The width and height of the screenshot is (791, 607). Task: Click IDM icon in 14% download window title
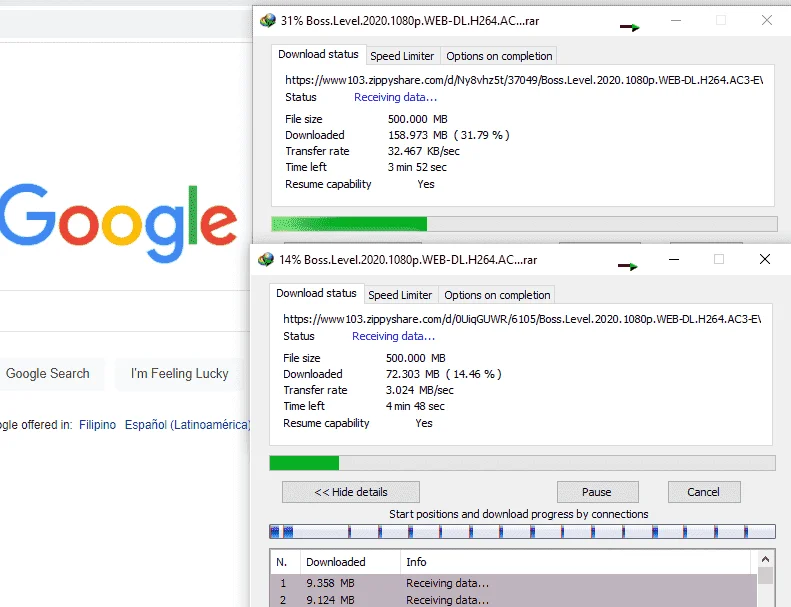[266, 260]
